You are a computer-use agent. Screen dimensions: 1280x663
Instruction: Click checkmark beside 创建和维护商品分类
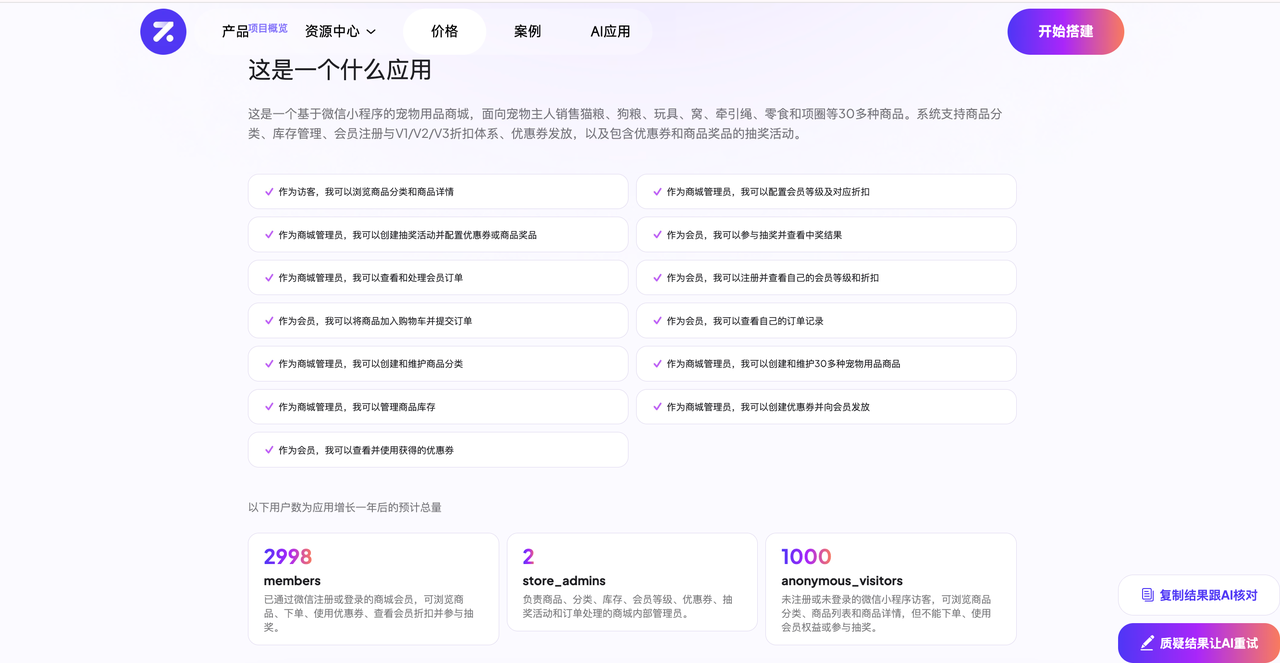click(269, 363)
